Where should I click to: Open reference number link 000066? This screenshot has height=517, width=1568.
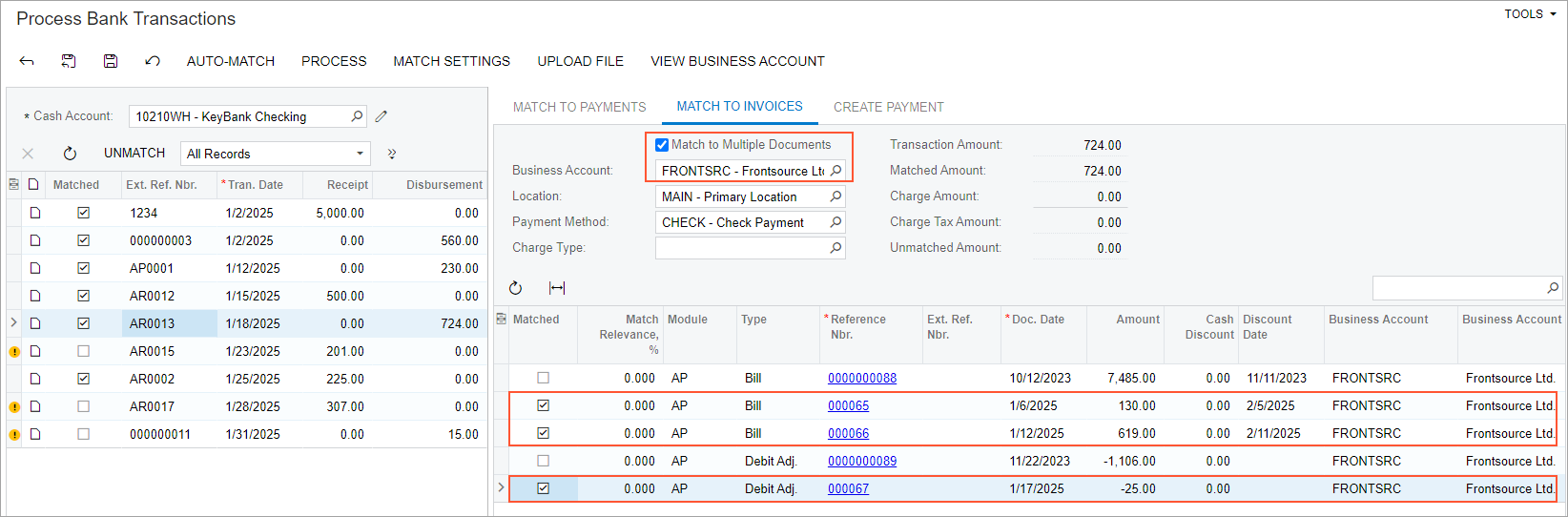(x=848, y=433)
